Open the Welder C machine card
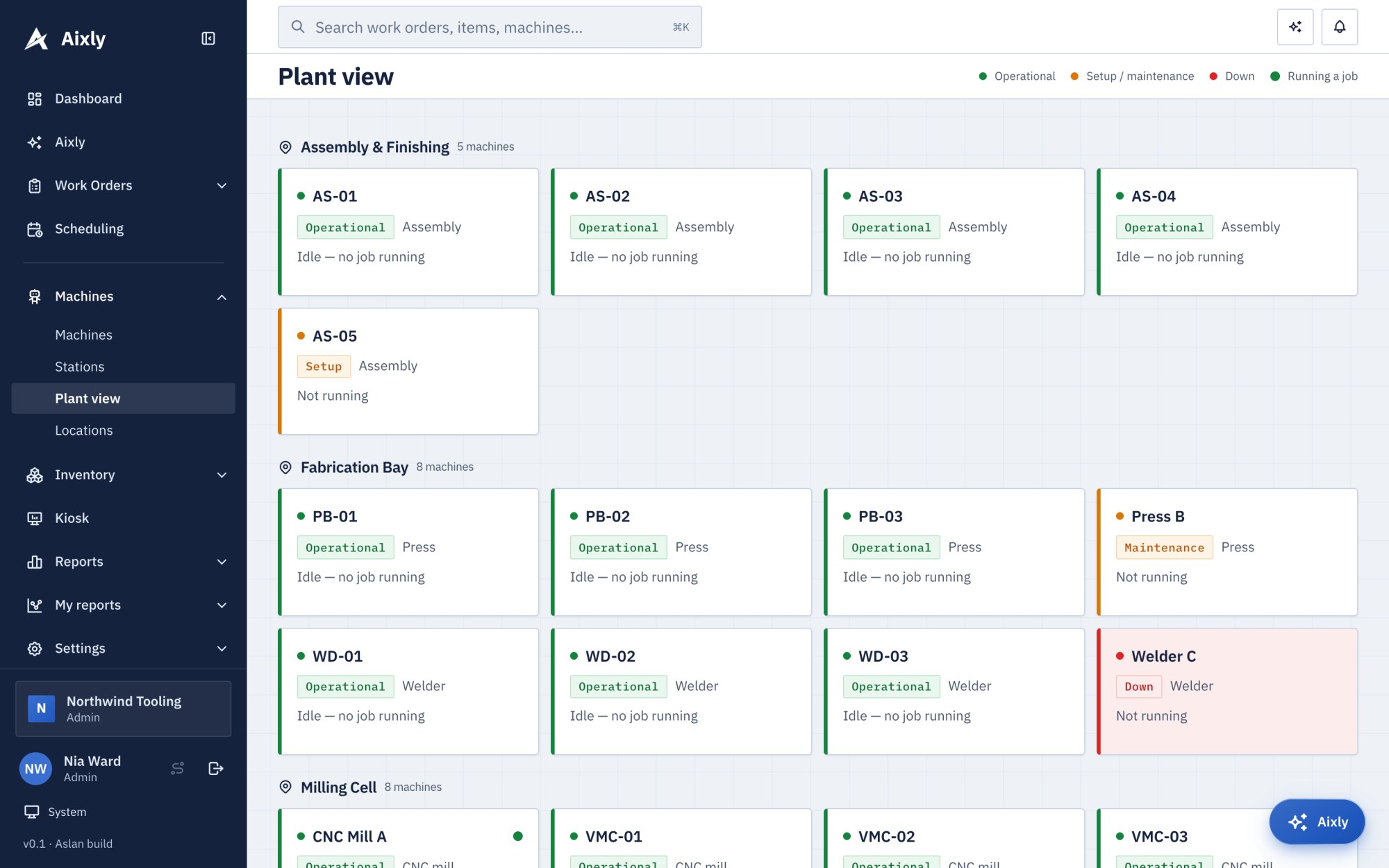1389x868 pixels. click(x=1227, y=692)
